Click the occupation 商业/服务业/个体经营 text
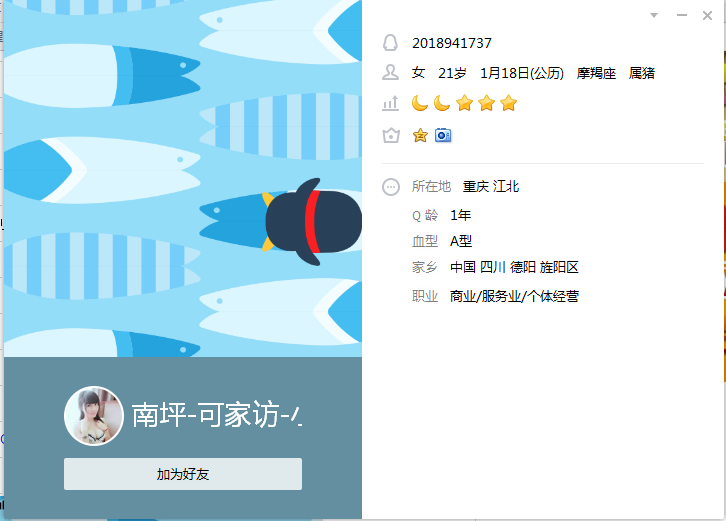 click(514, 296)
